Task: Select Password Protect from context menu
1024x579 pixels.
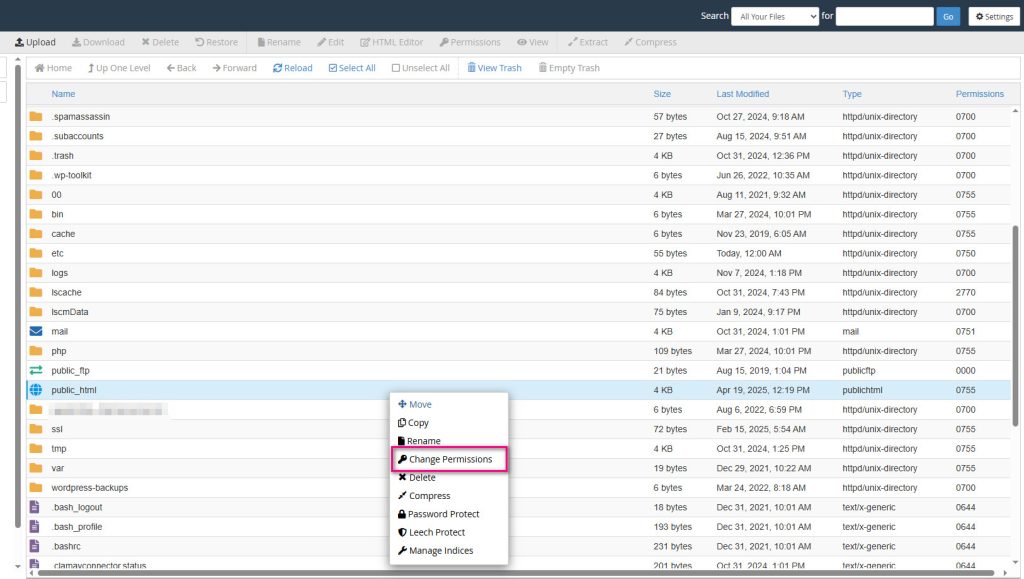Action: pyautogui.click(x=443, y=514)
